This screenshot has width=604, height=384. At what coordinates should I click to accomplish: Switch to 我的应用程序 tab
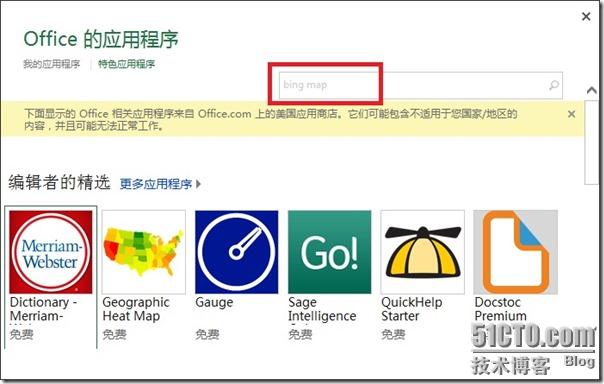point(52,64)
